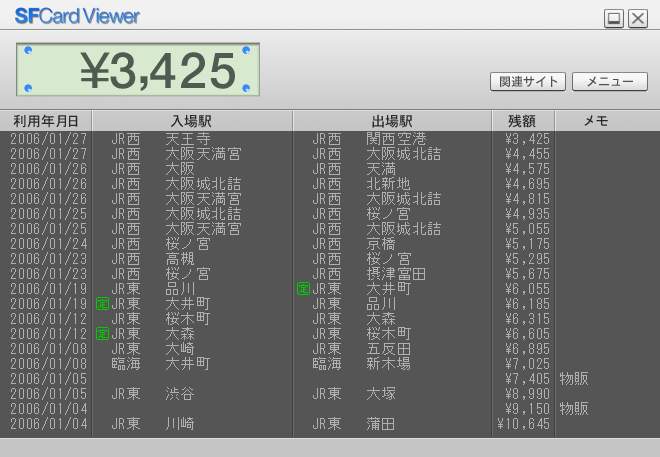Viewport: 660px width, 457px height.
Task: Click the 利用年月日 column header
Action: pyautogui.click(x=45, y=121)
